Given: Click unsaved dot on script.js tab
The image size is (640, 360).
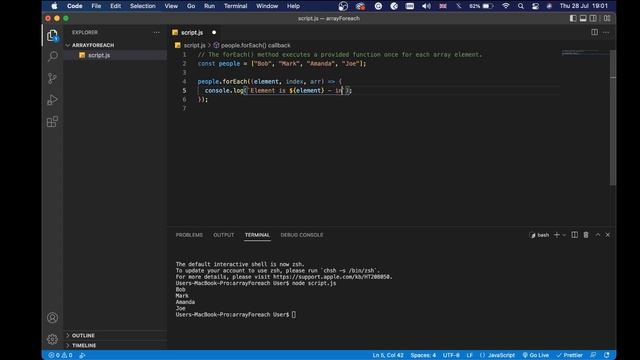Looking at the screenshot, I should point(214,32).
